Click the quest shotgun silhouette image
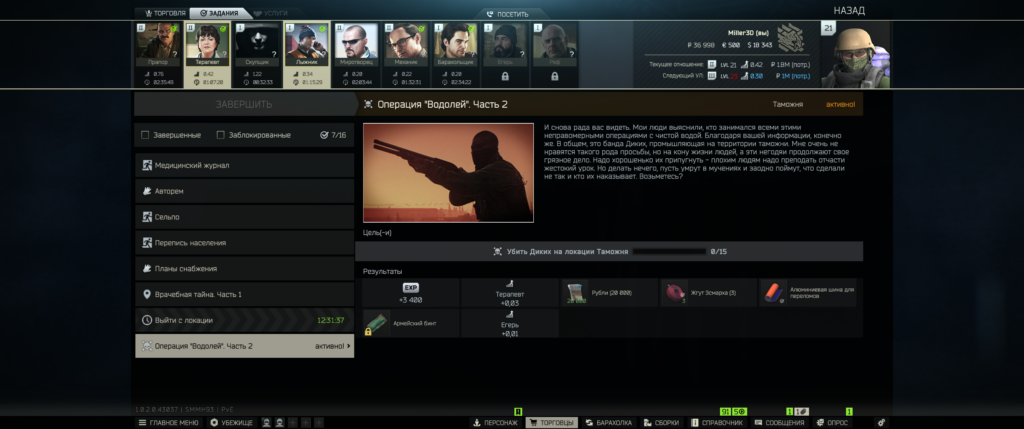 (x=448, y=172)
